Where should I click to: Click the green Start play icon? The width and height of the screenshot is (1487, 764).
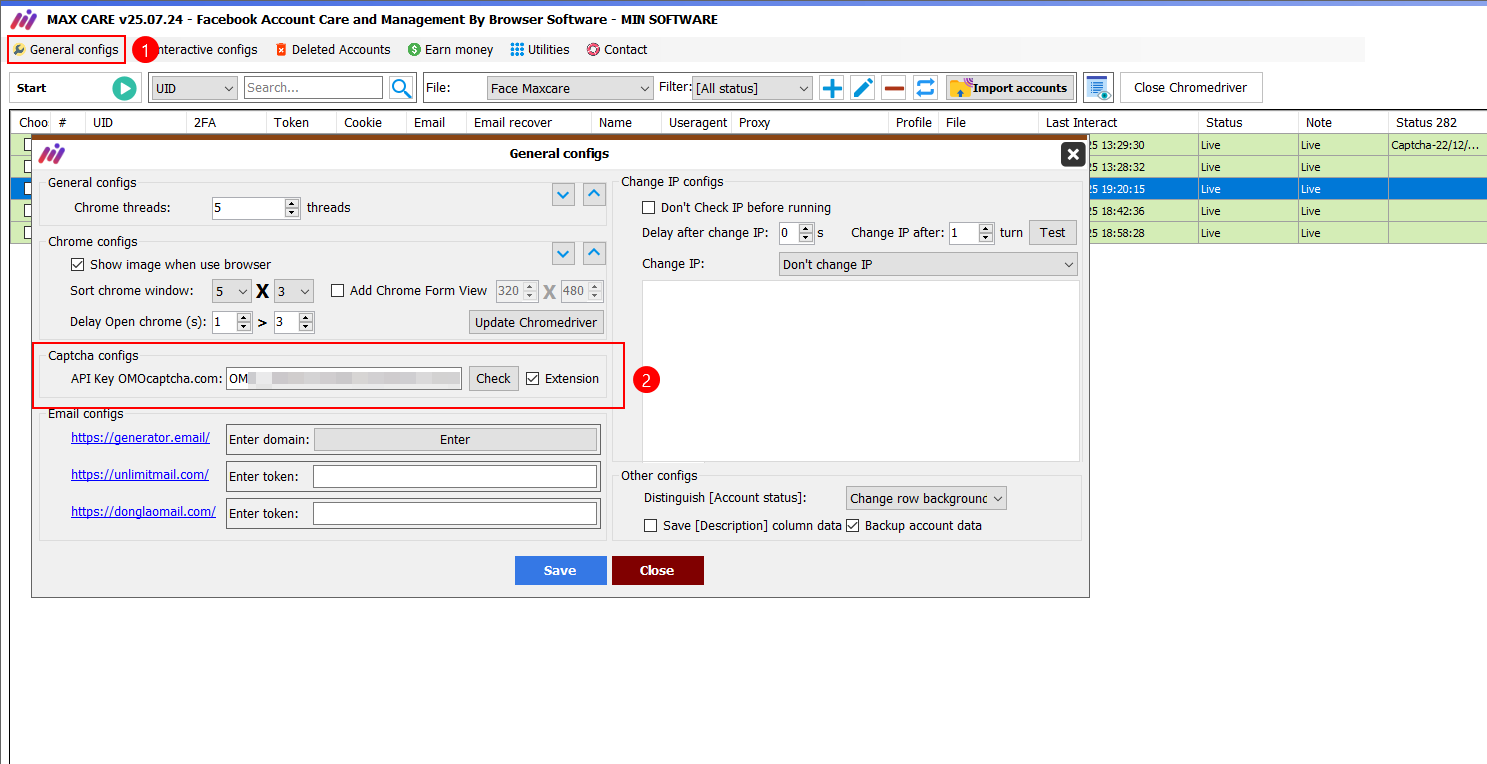[124, 88]
